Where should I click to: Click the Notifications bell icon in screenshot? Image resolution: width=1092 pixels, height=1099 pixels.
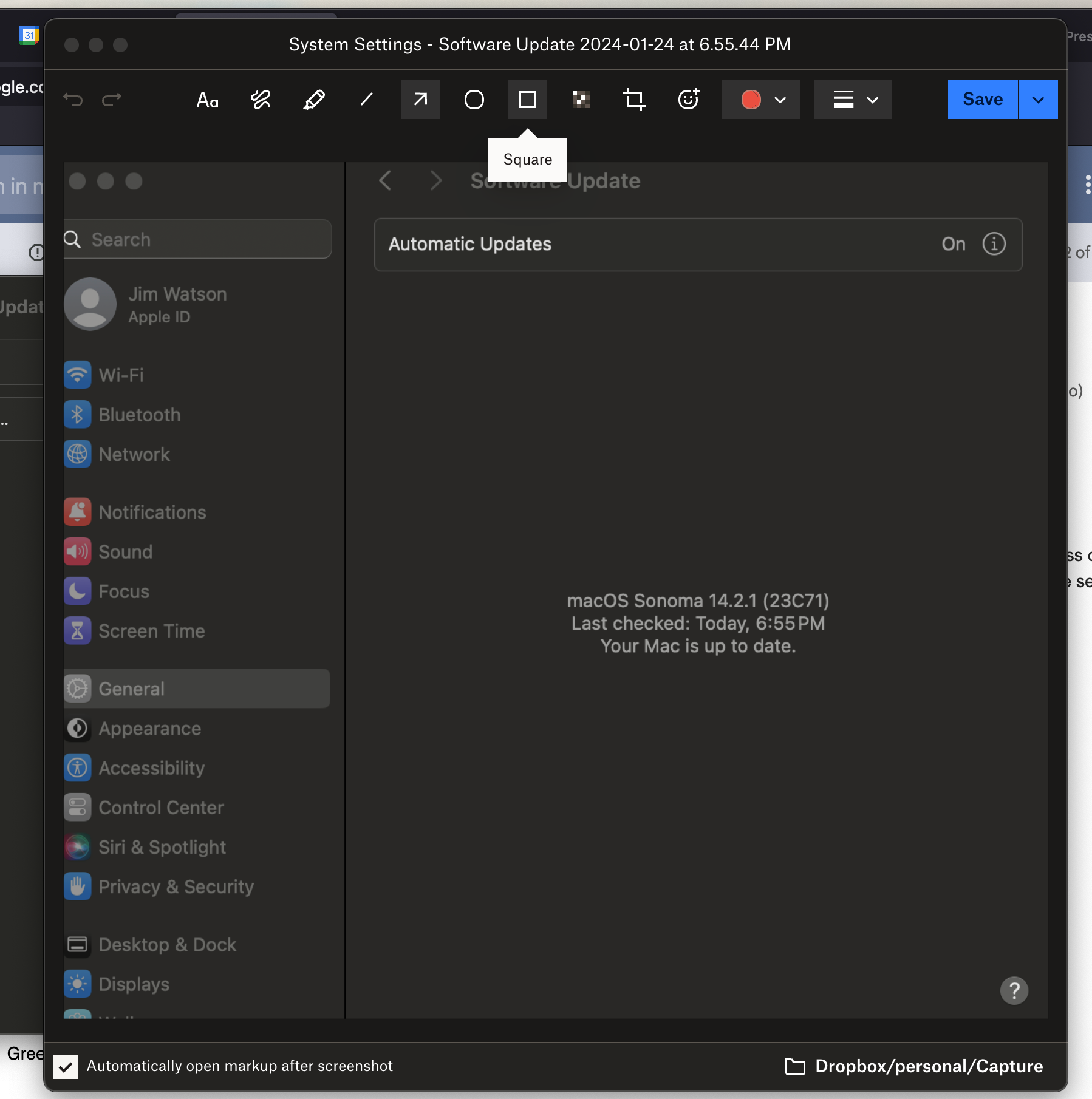[x=78, y=512]
